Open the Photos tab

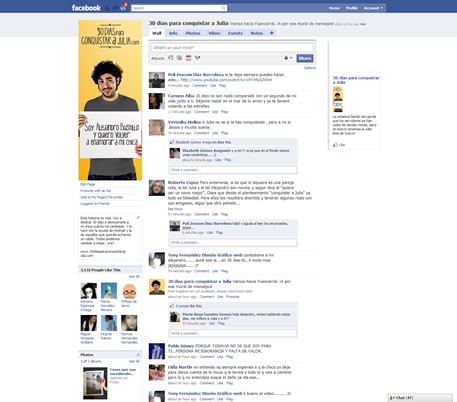(x=193, y=33)
